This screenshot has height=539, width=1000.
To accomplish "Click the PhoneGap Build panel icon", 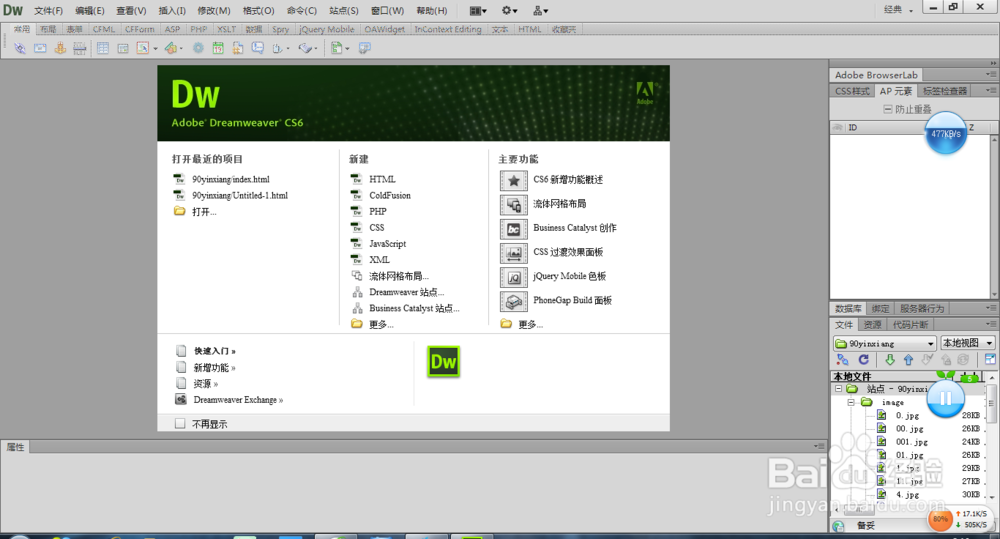I will (513, 301).
